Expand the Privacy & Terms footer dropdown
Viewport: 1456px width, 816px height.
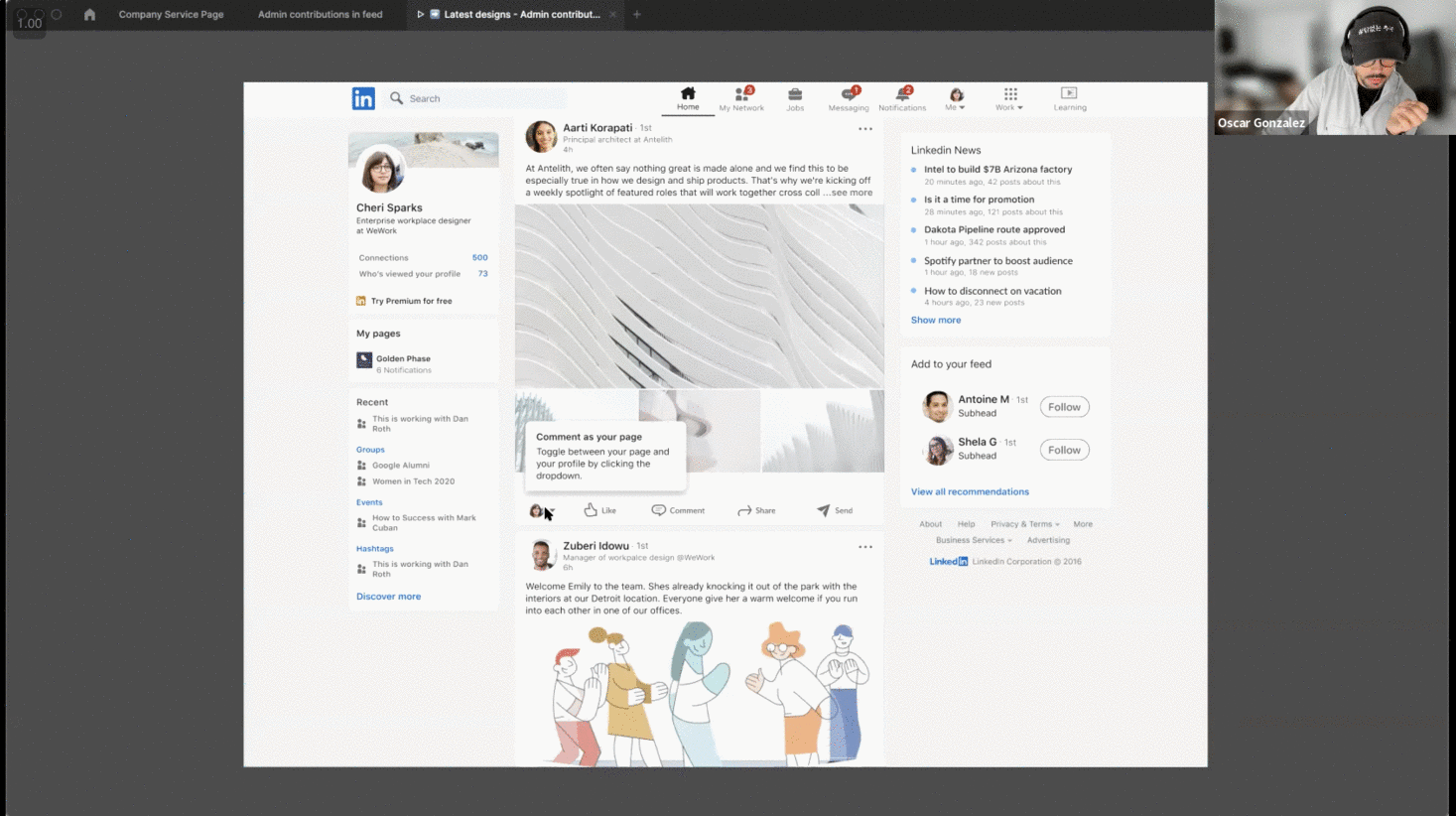click(x=1025, y=524)
